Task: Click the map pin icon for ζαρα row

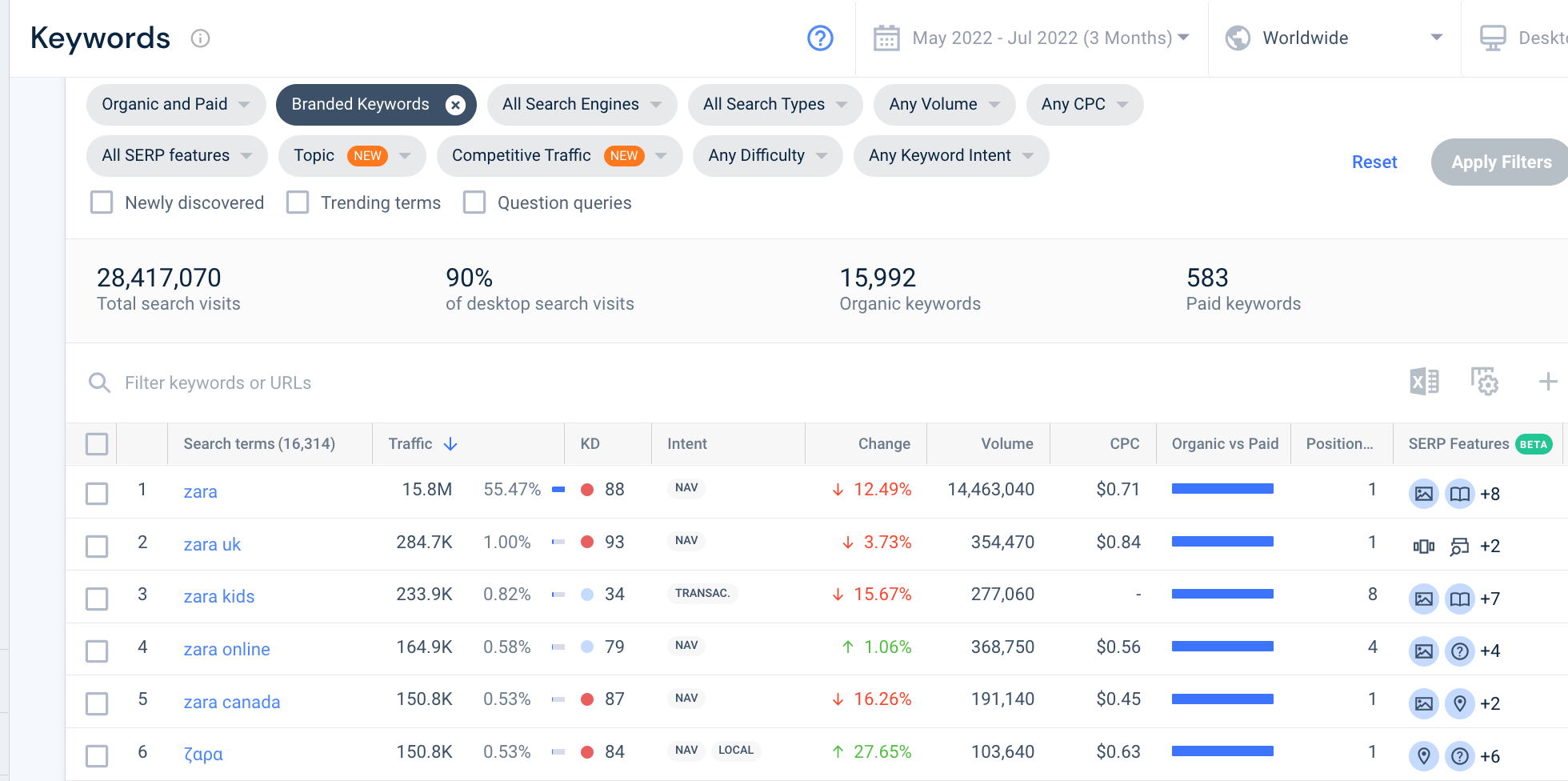Action: [1424, 756]
